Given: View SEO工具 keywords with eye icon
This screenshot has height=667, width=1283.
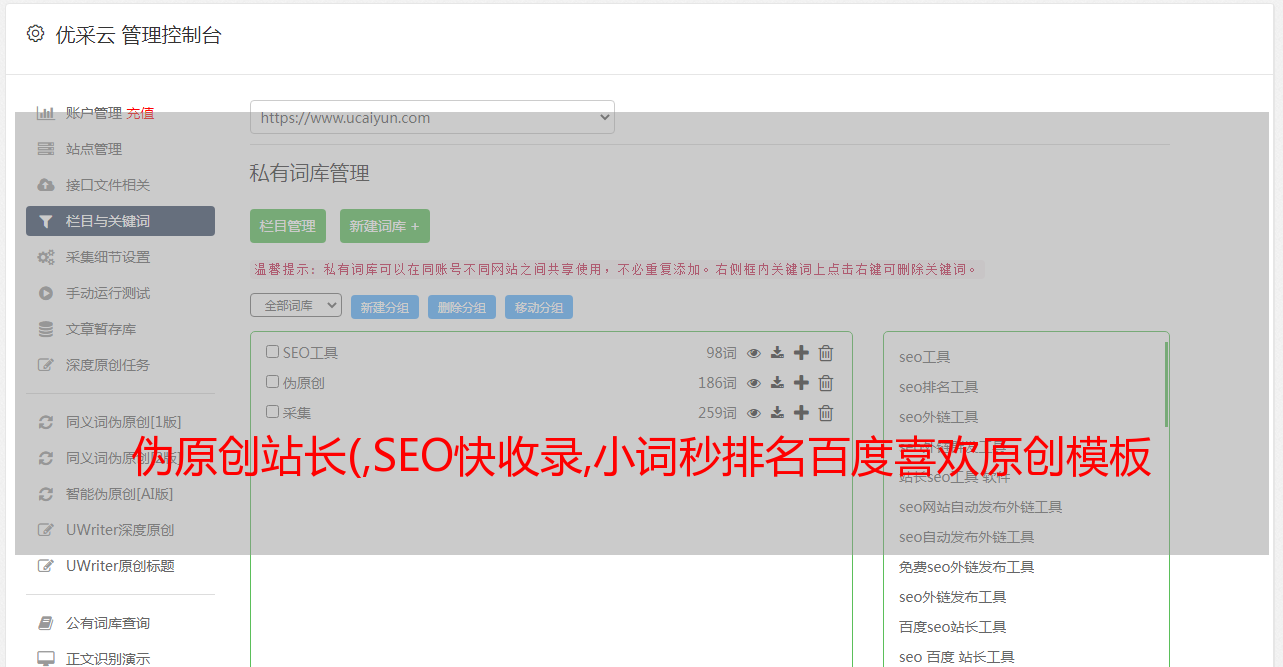Looking at the screenshot, I should click(x=754, y=353).
